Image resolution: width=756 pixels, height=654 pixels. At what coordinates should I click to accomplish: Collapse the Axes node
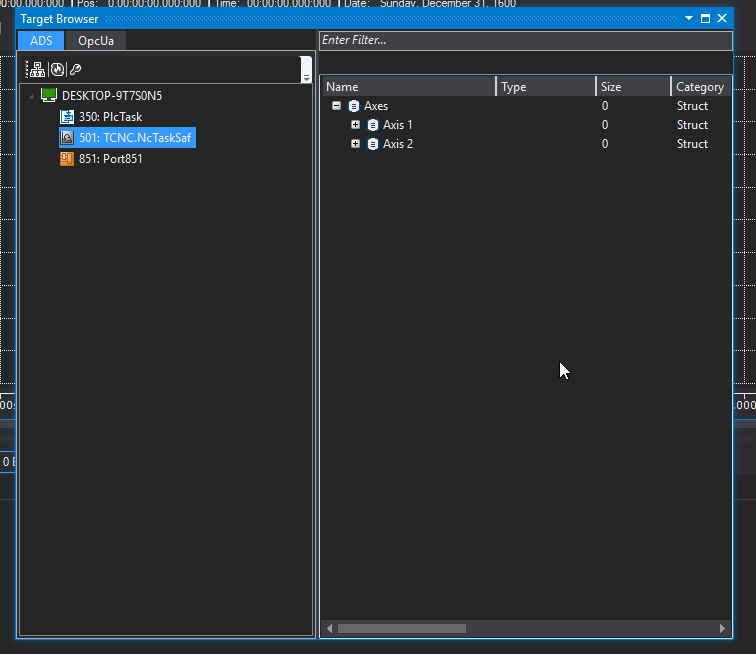[337, 106]
